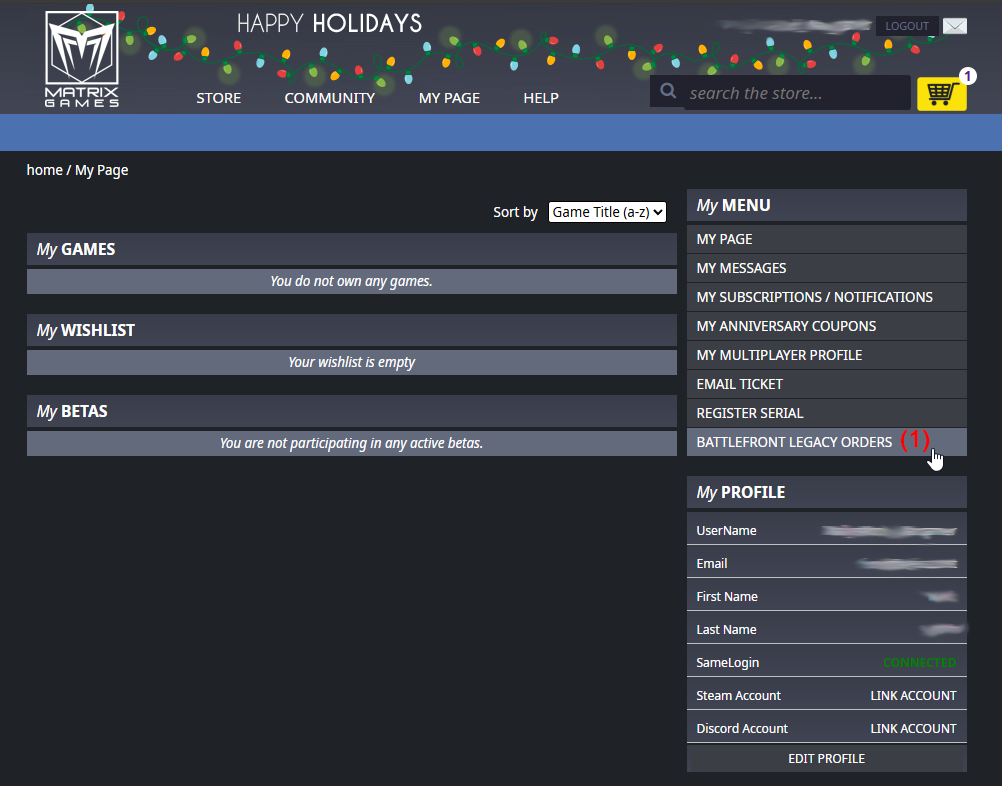1002x786 pixels.
Task: Open the STORE menu
Action: (x=219, y=98)
